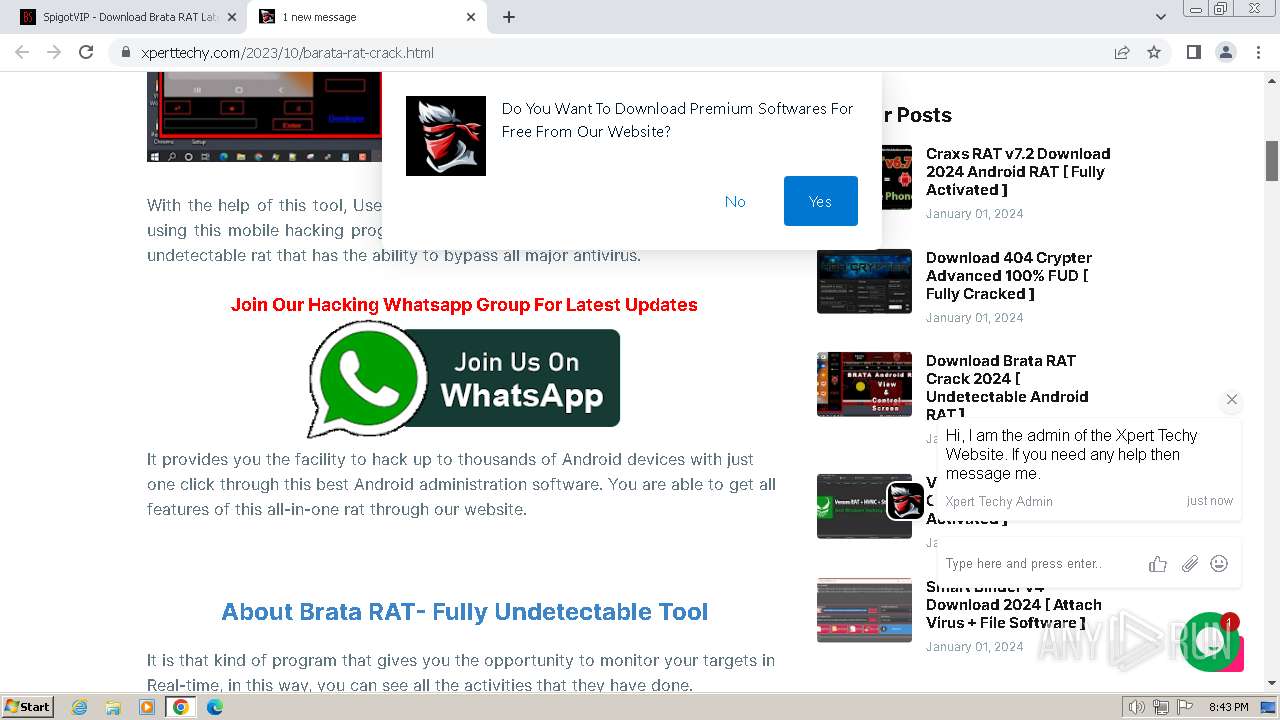Open the Chrome three-dot menu

1258,52
